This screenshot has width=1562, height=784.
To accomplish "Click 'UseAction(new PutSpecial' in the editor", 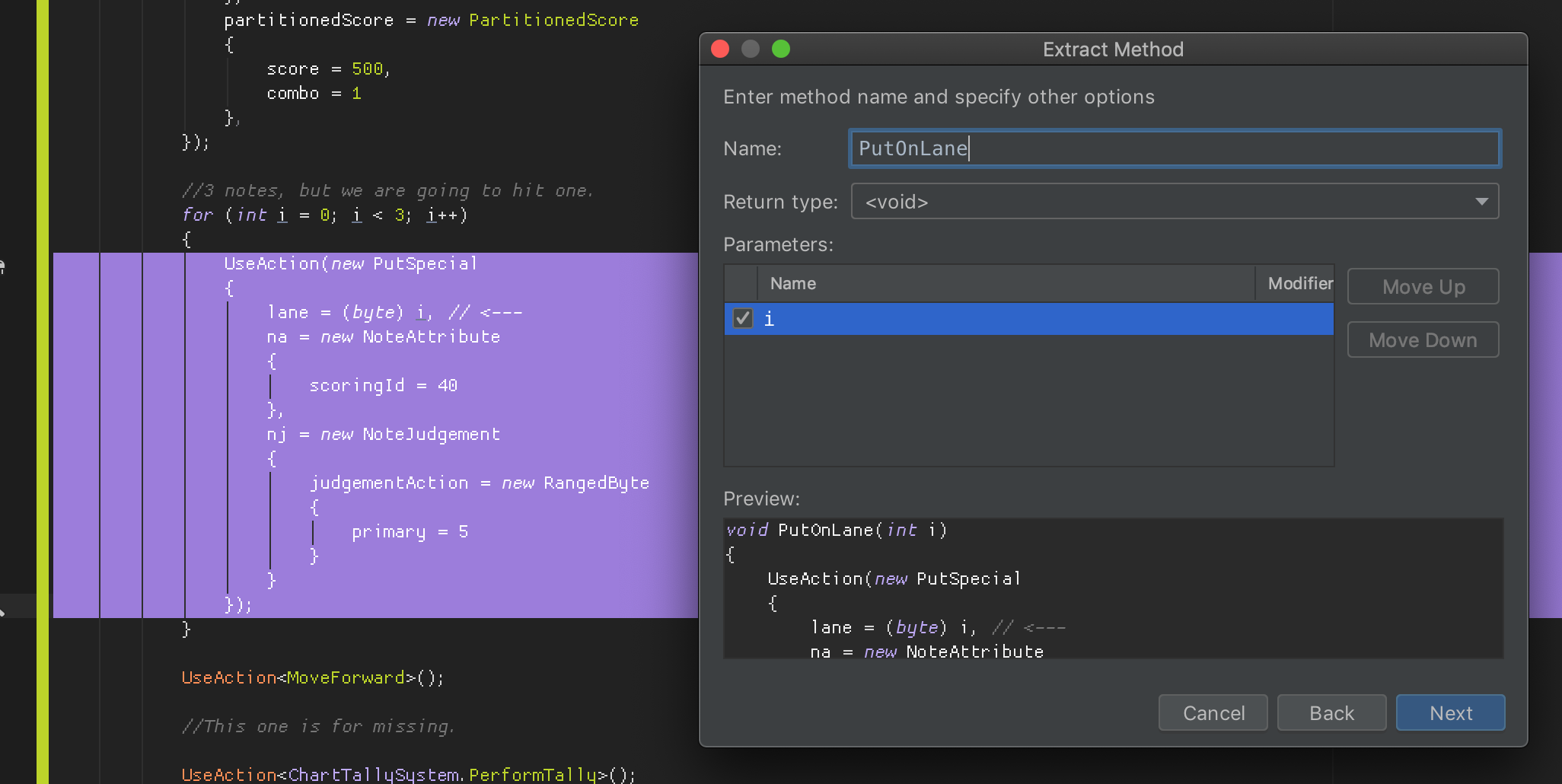I will coord(350,264).
